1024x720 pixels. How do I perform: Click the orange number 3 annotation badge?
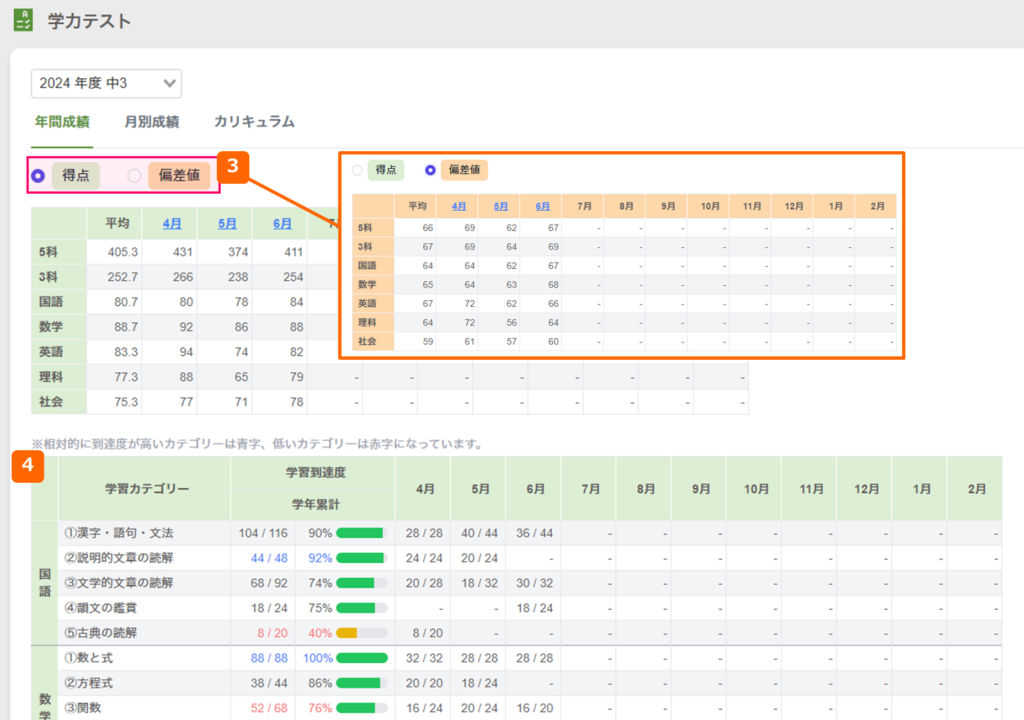(x=232, y=166)
